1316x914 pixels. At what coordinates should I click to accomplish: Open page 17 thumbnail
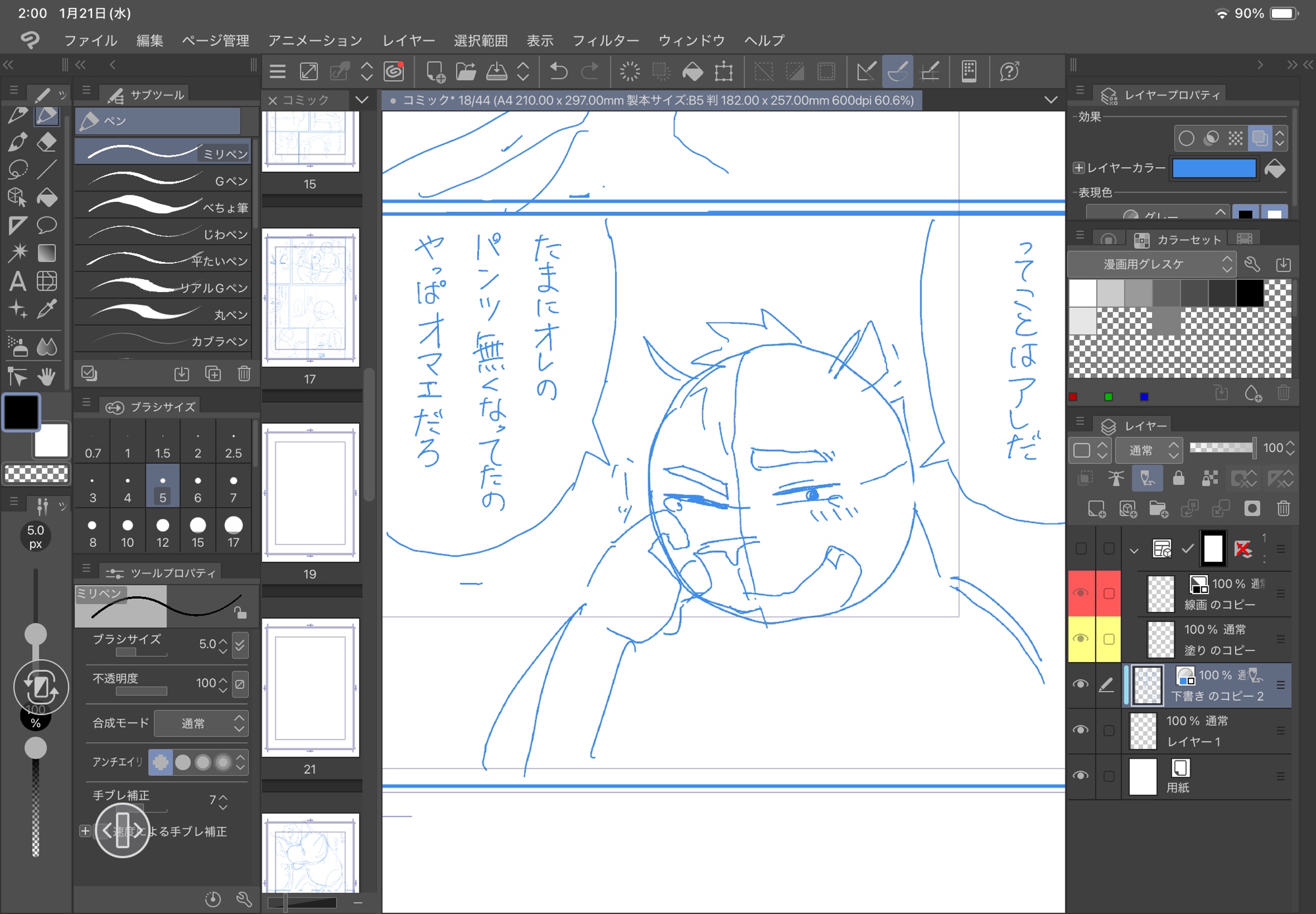(311, 297)
